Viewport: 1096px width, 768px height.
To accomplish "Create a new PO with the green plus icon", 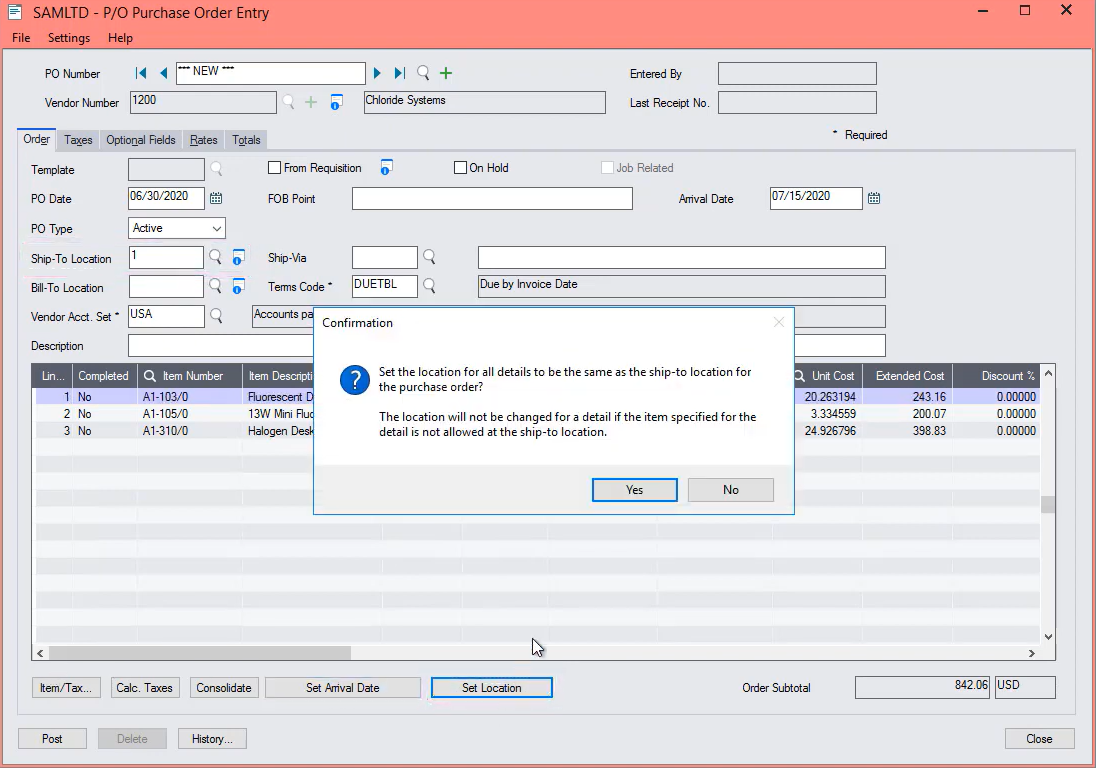I will point(445,72).
